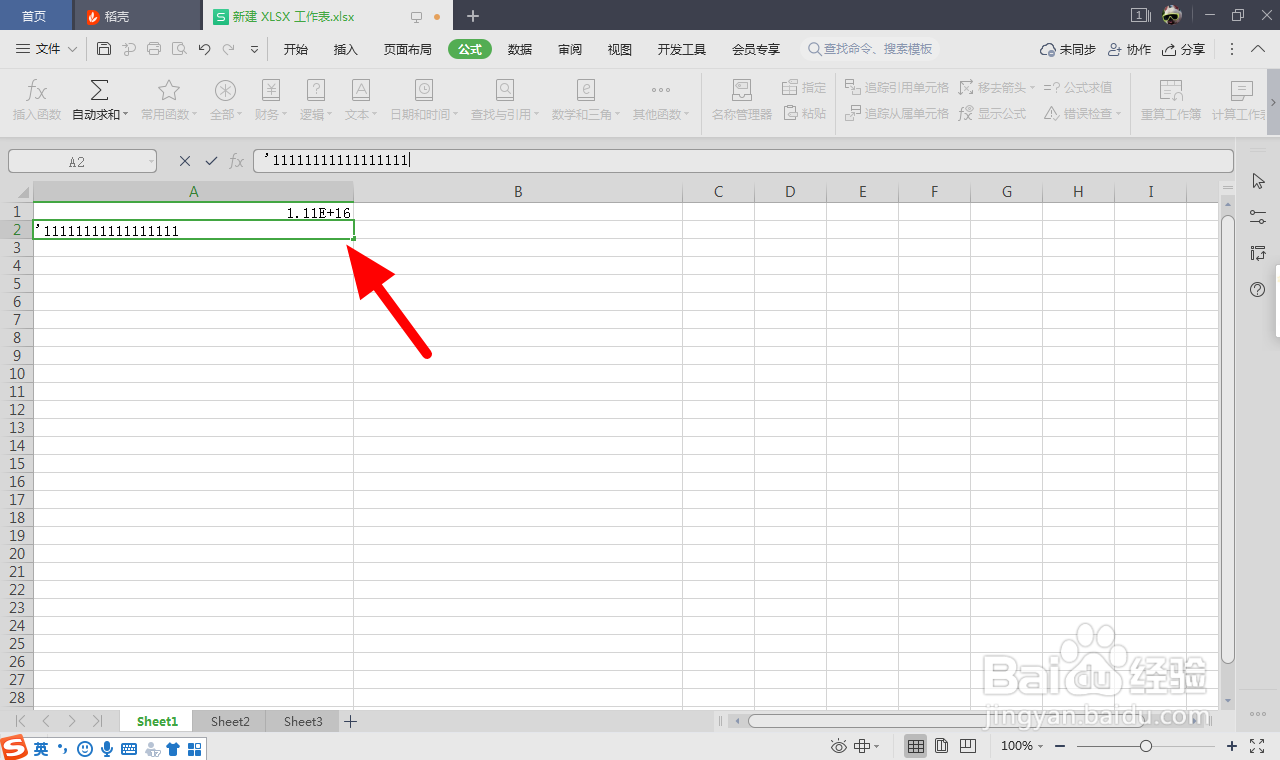The image size is (1280, 760).
Task: Click the Share (分享) button
Action: pos(1184,49)
